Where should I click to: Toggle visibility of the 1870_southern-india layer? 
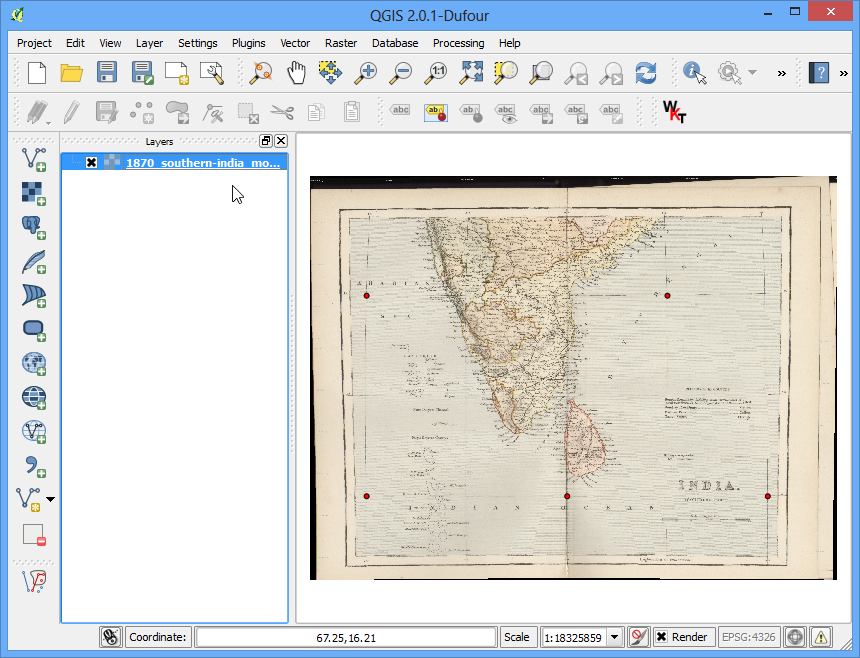click(x=92, y=162)
